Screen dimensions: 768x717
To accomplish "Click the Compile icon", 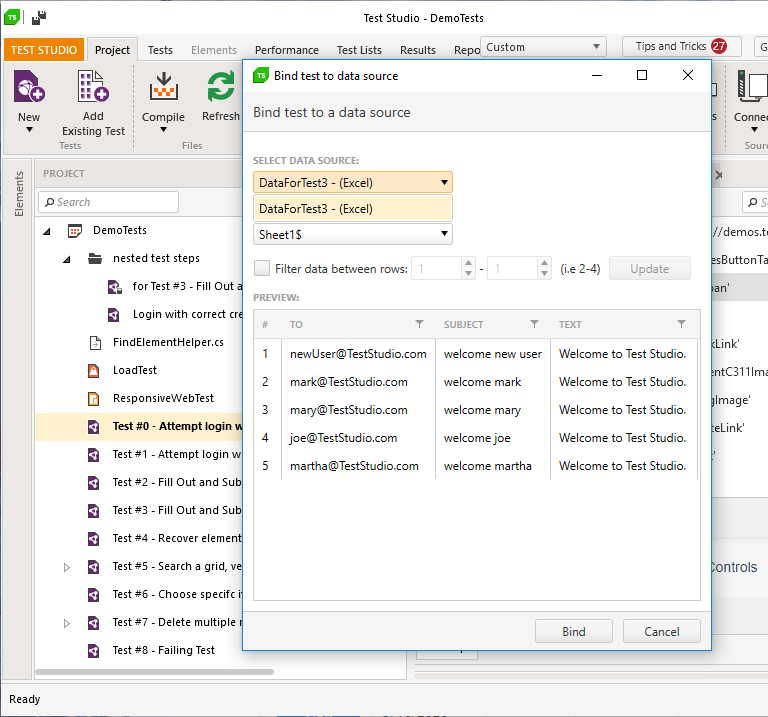I will point(164,86).
